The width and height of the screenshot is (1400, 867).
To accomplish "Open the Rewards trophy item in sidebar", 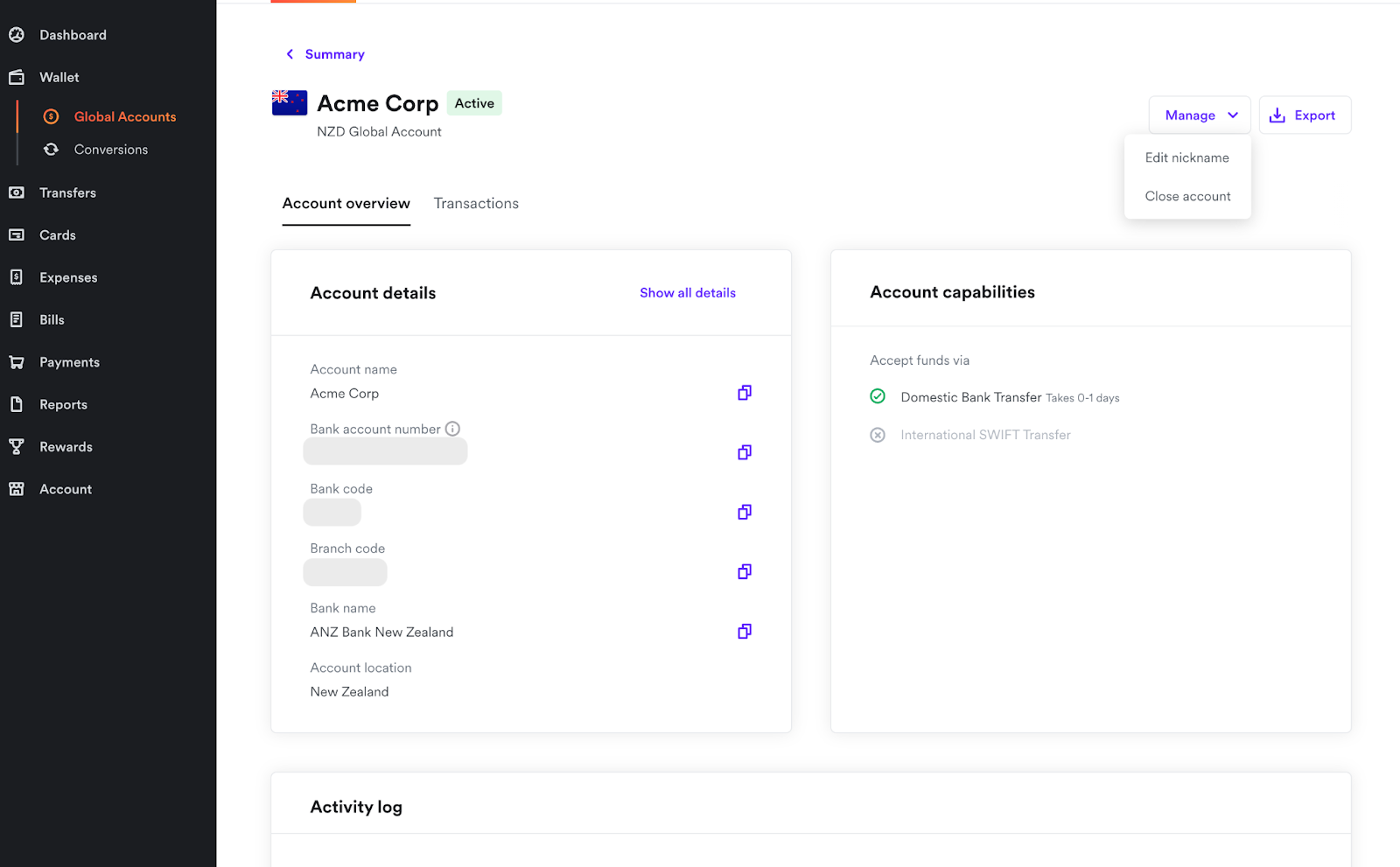I will coord(66,447).
